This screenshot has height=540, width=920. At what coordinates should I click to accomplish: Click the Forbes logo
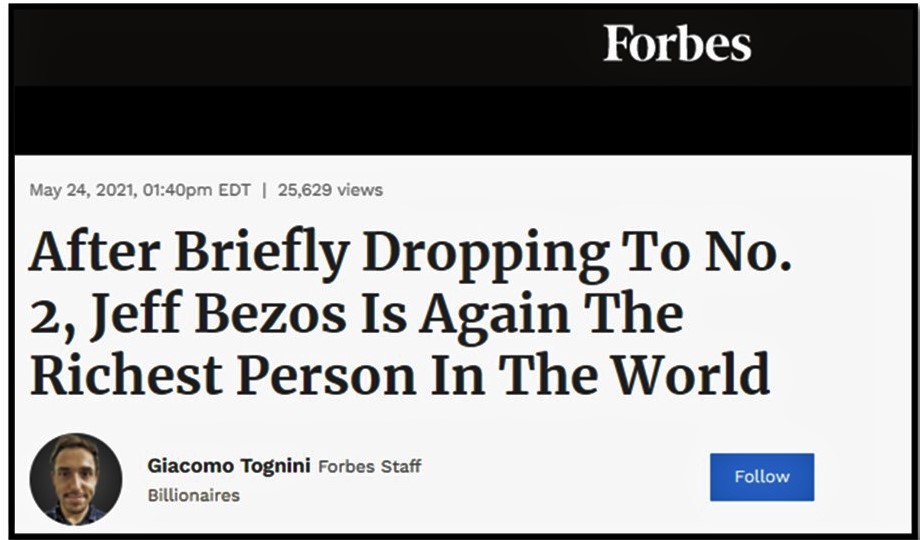pos(677,44)
